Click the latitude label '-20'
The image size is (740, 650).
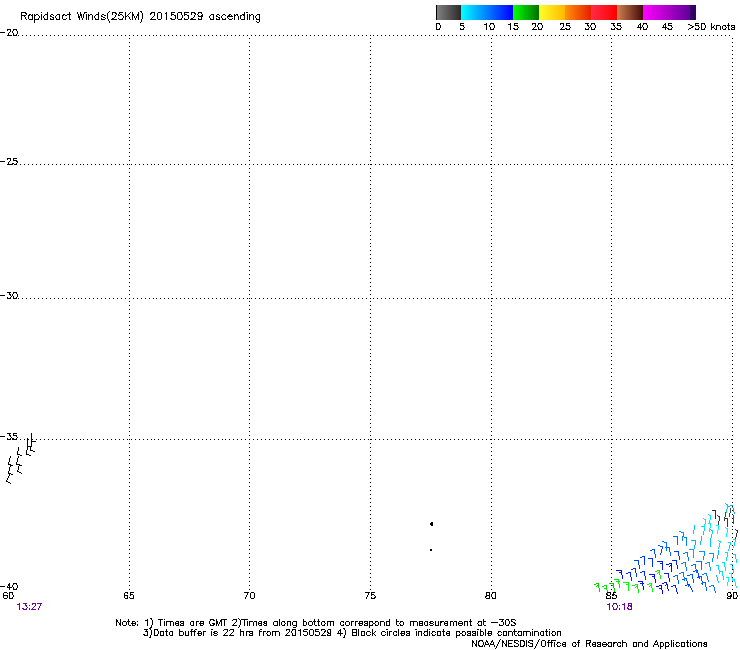point(9,33)
